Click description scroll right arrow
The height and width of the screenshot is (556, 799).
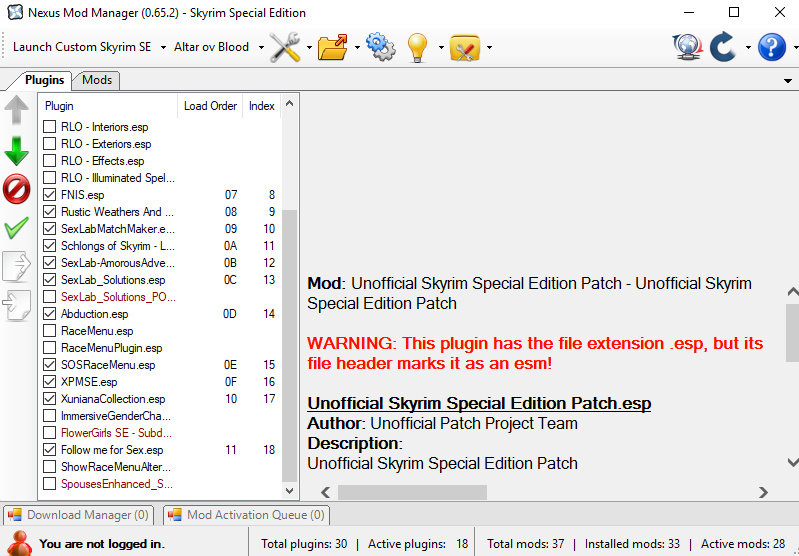763,492
